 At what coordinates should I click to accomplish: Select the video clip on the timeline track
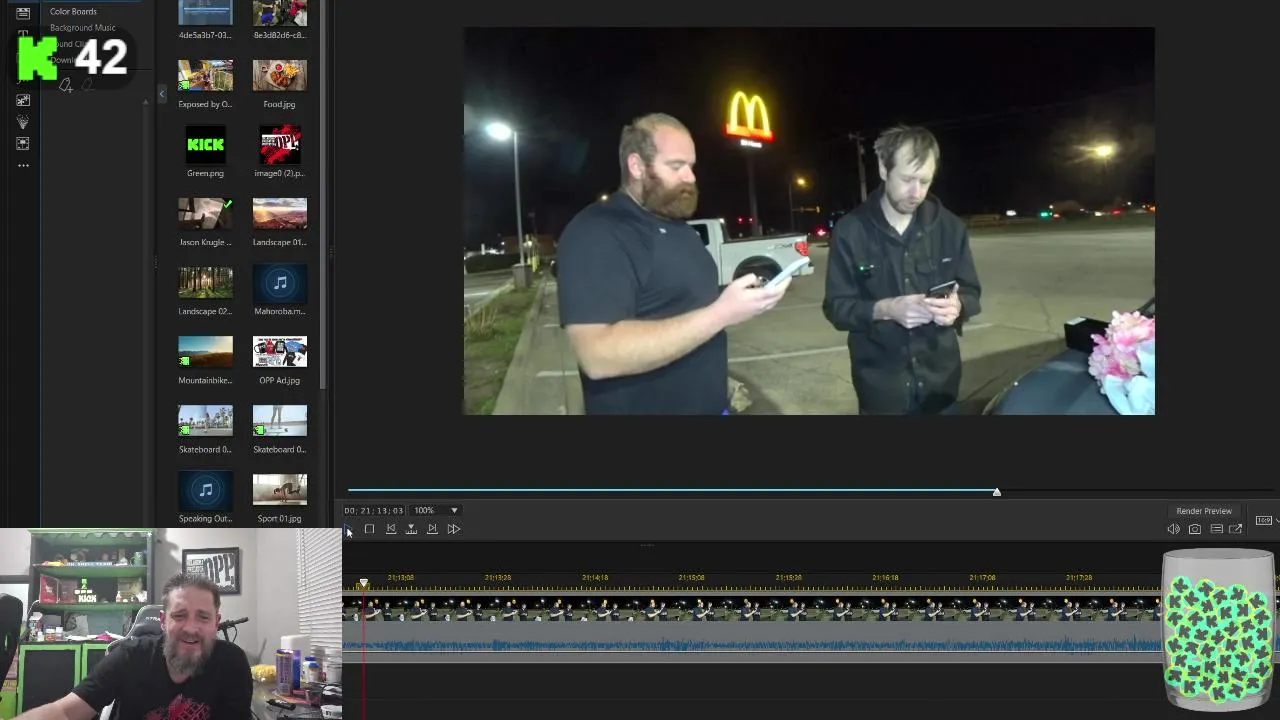(x=750, y=608)
